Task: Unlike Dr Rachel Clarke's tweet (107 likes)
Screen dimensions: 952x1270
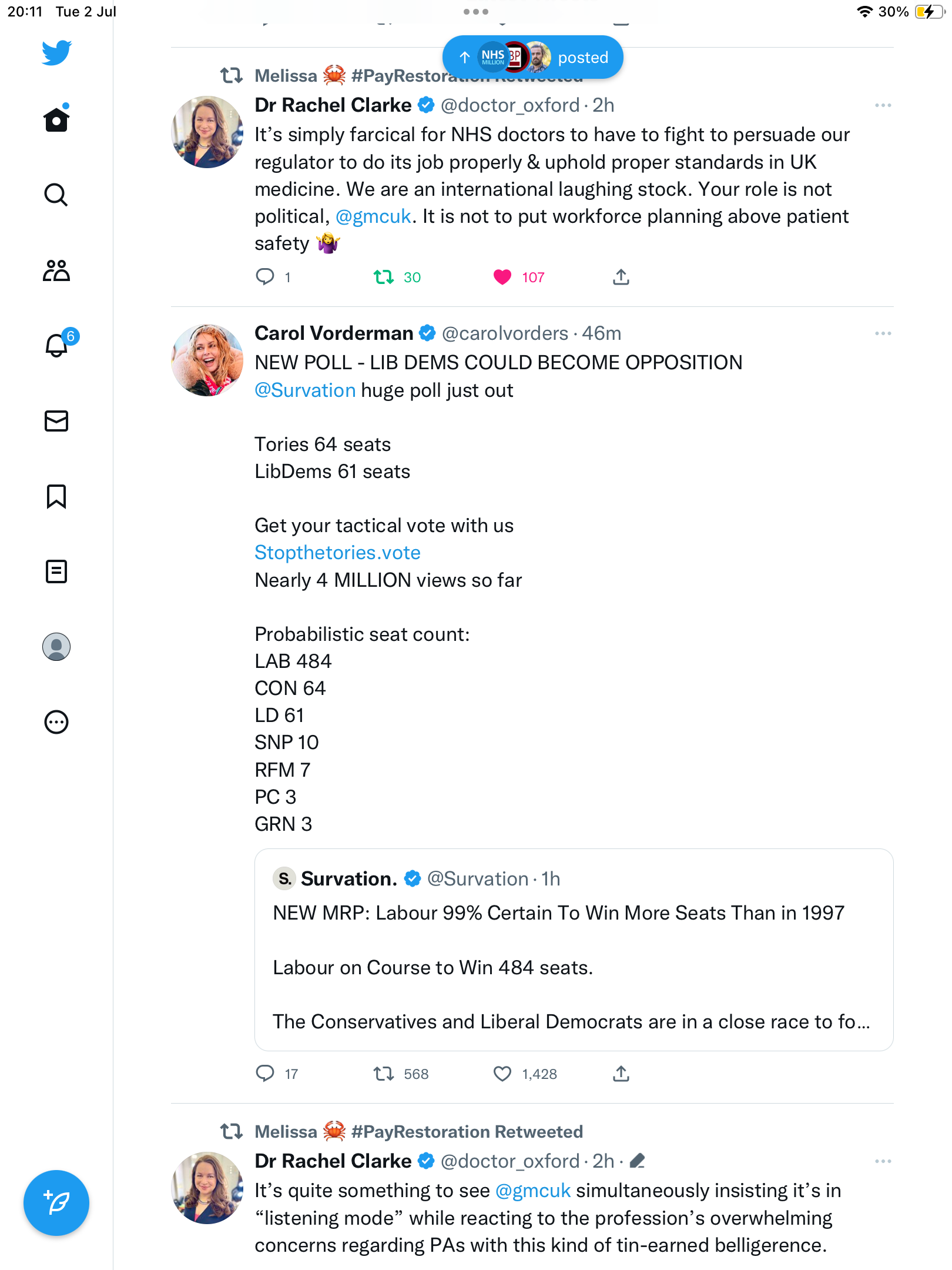Action: pos(502,277)
